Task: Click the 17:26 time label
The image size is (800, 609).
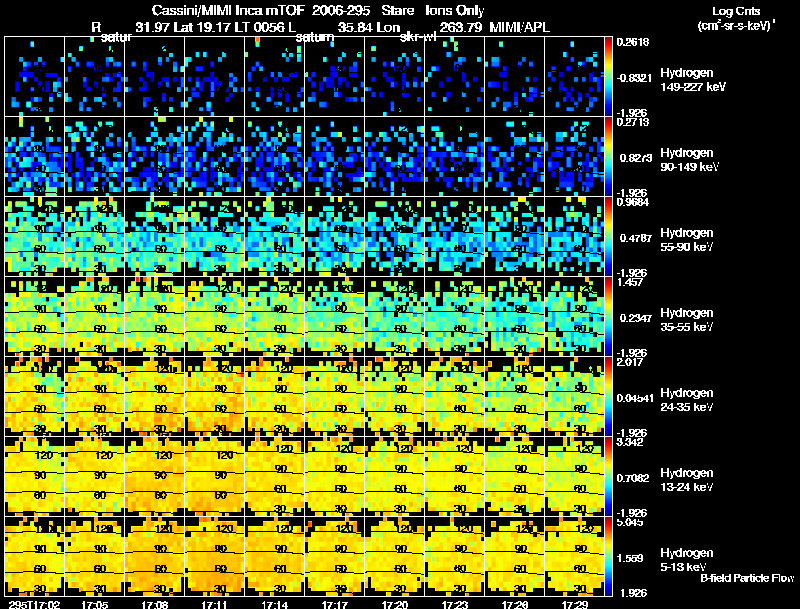Action: pyautogui.click(x=515, y=604)
